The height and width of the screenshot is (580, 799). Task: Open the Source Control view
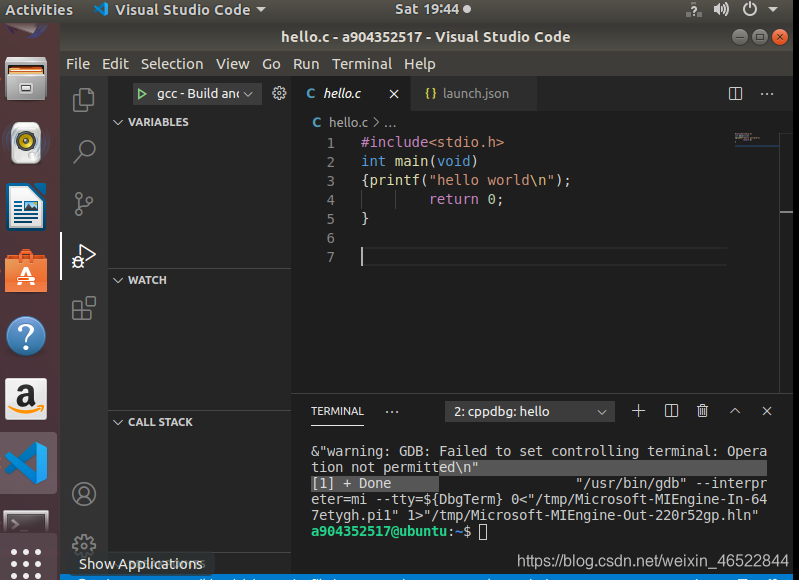84,204
